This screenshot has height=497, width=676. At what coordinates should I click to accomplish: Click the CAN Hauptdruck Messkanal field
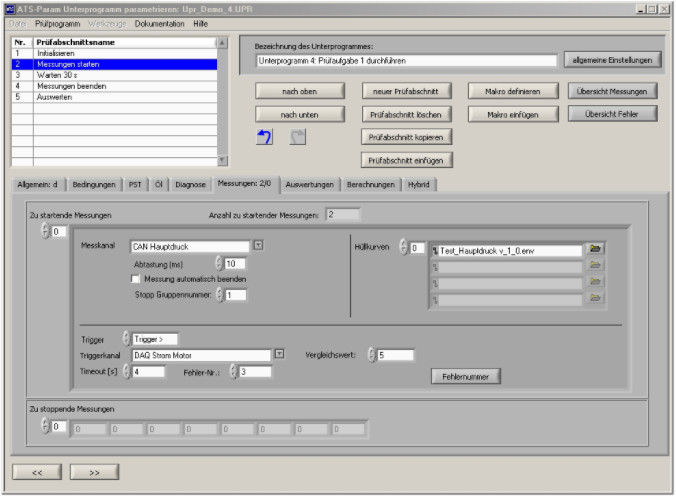point(190,247)
